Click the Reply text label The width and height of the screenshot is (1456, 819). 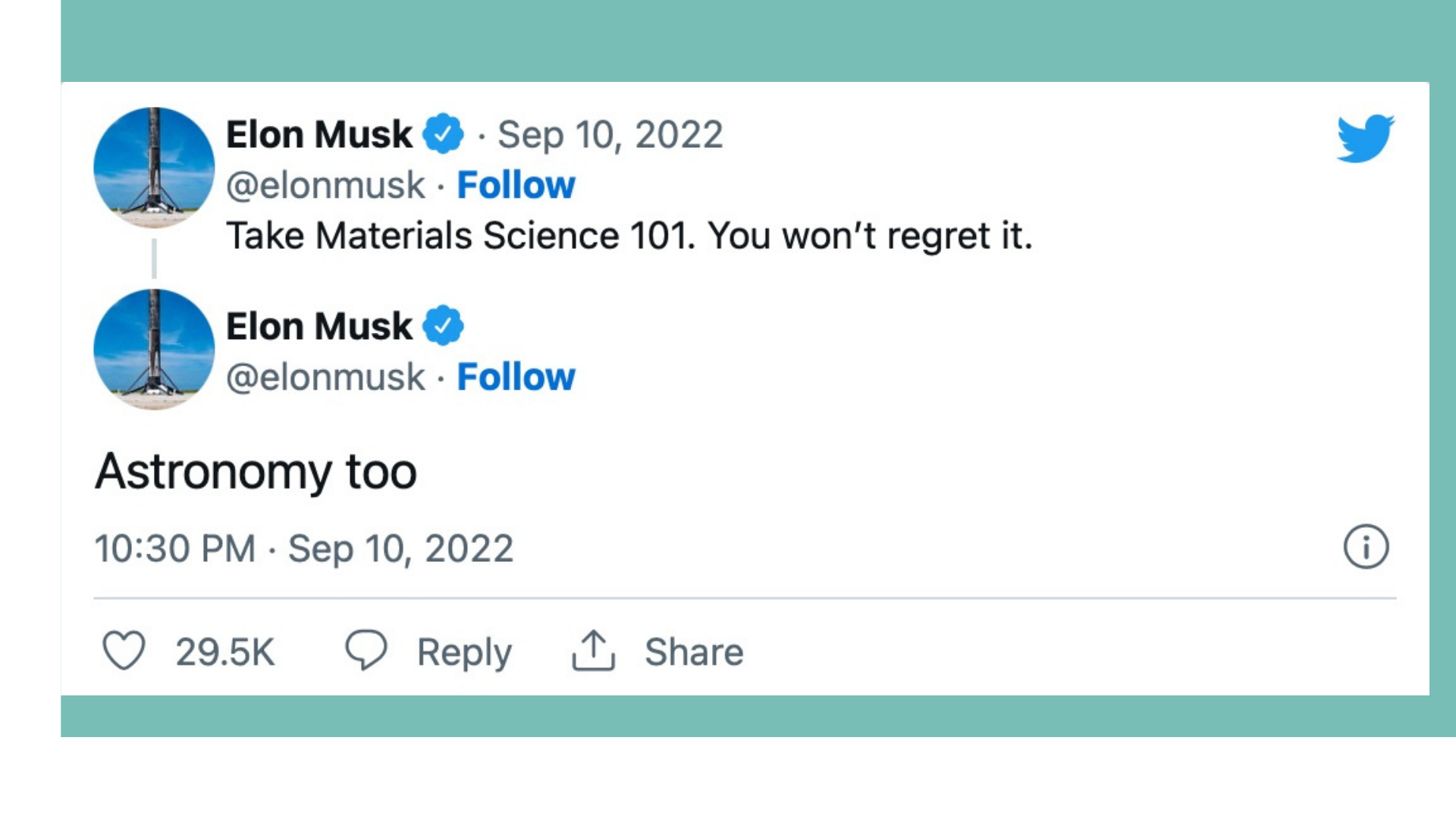(x=464, y=652)
